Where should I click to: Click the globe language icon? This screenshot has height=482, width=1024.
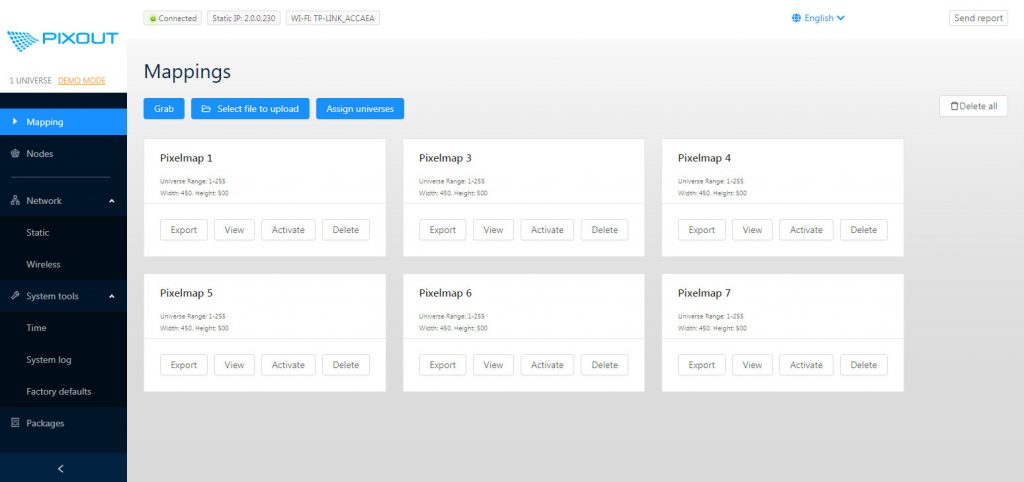point(796,18)
